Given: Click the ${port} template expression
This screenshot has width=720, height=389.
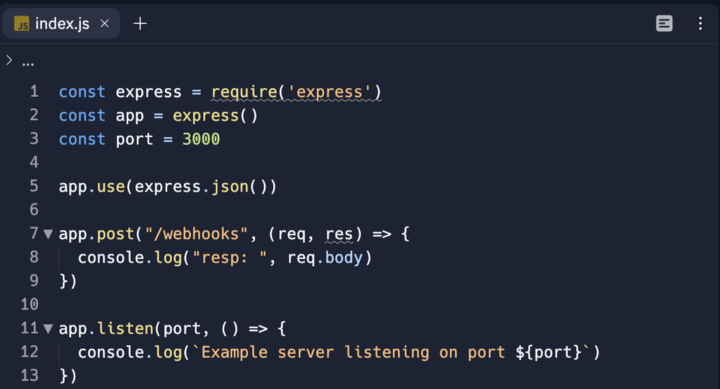Looking at the screenshot, I should pos(548,352).
